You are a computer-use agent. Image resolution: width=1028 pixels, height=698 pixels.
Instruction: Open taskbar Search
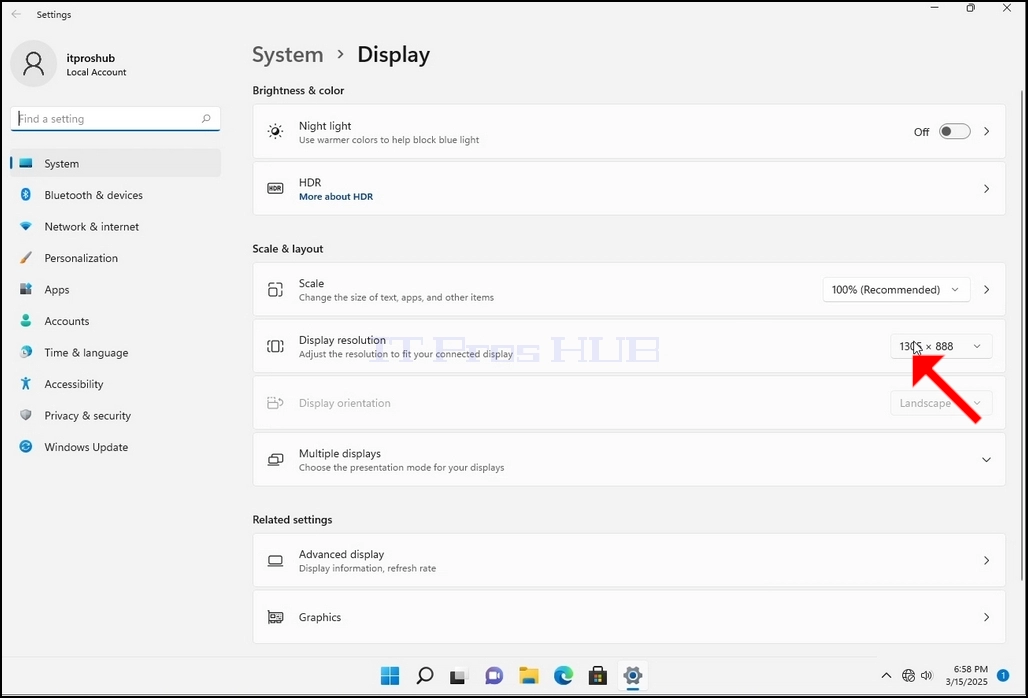tap(425, 675)
